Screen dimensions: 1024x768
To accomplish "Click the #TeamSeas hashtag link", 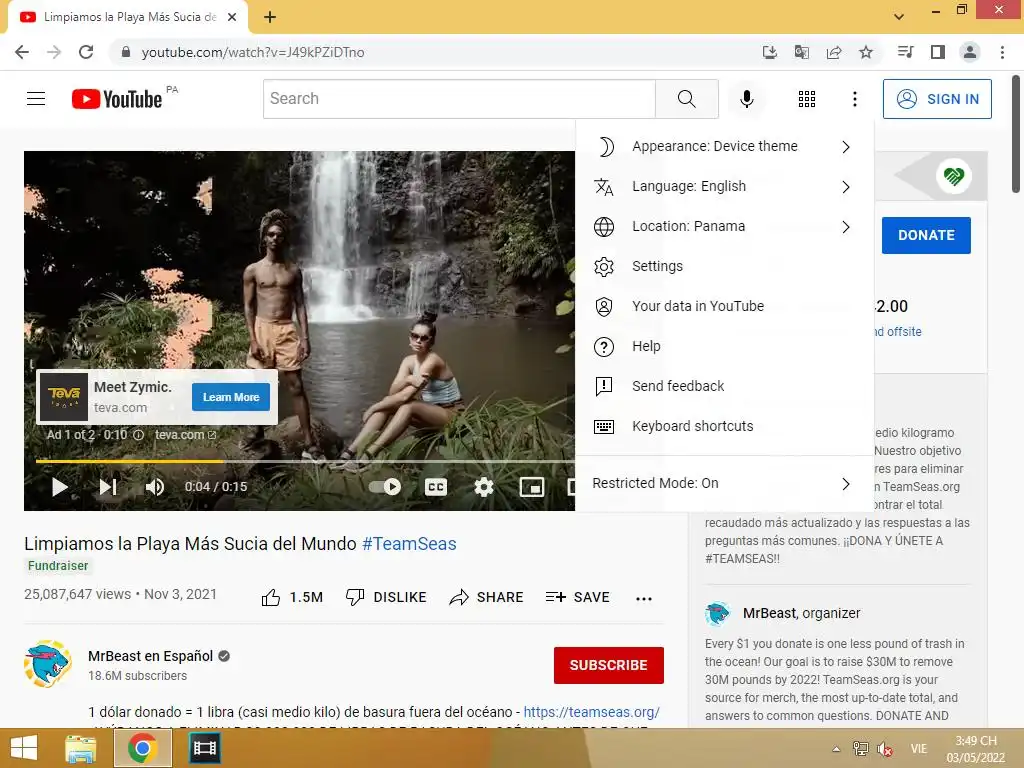I will coord(409,543).
